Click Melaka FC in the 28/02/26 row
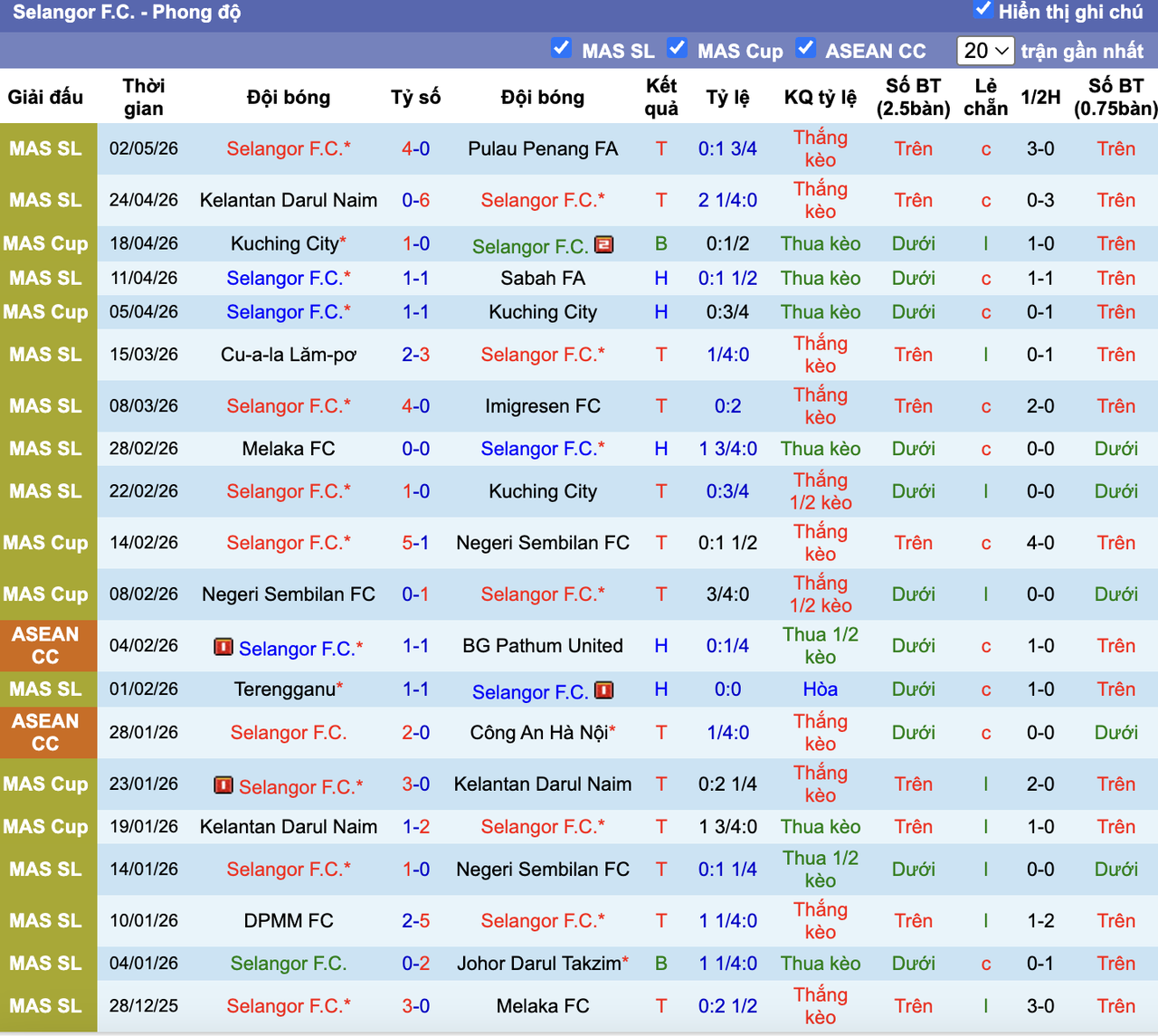This screenshot has width=1158, height=1036. tap(289, 449)
